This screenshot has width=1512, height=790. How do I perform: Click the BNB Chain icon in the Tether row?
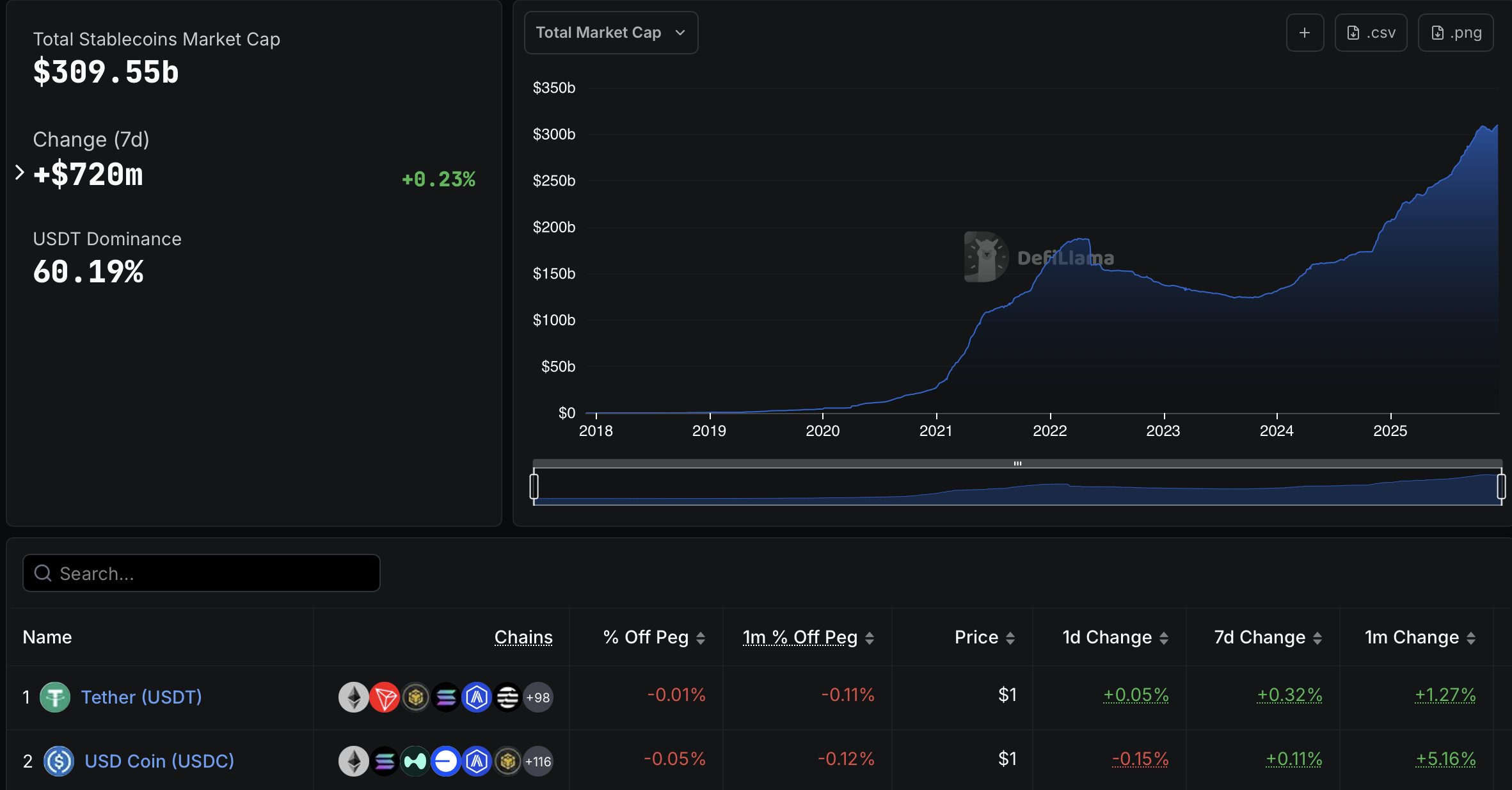pos(415,697)
